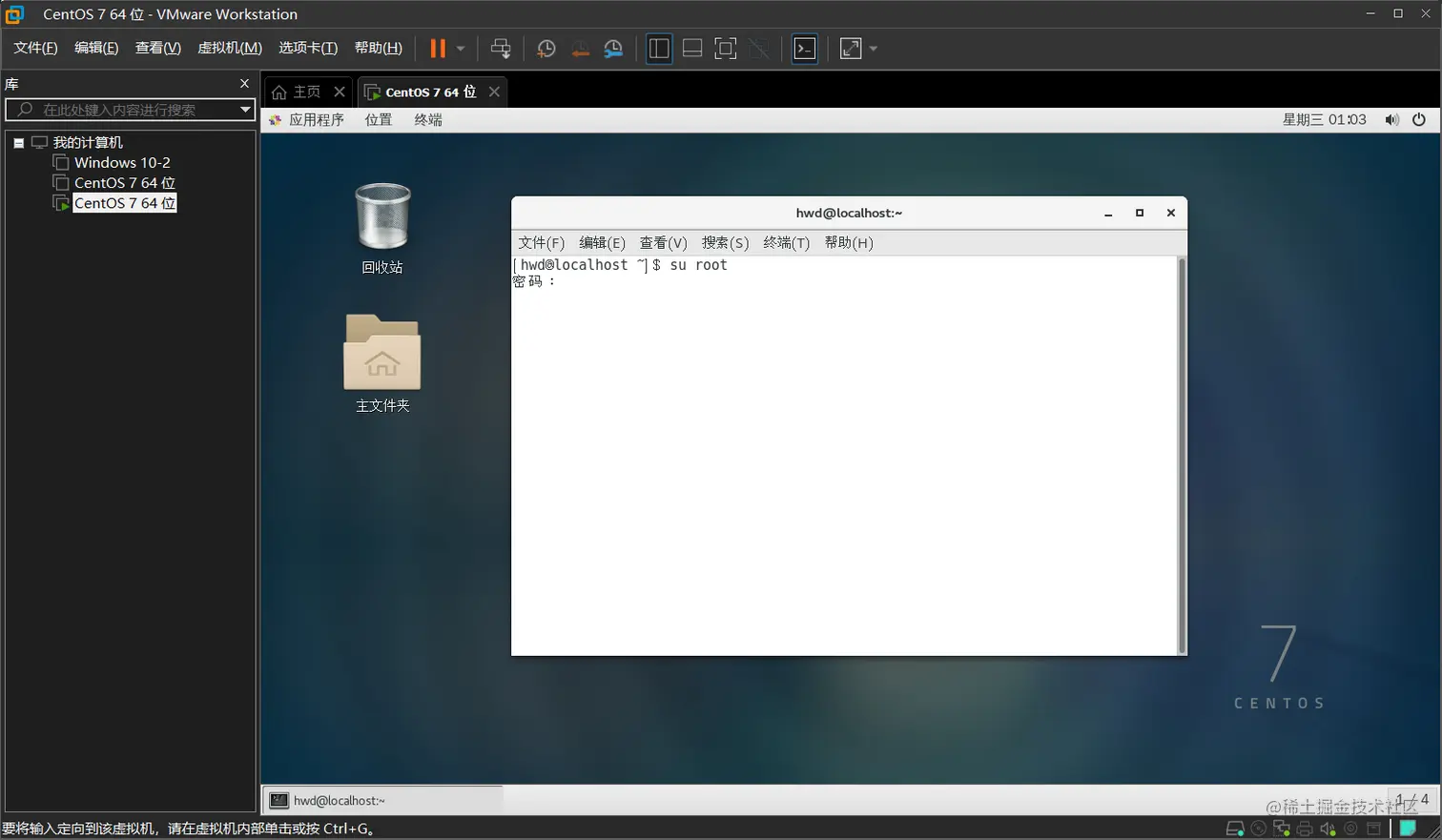The height and width of the screenshot is (840, 1442).
Task: Open the 位置 menu on CentOS panel
Action: tap(379, 120)
